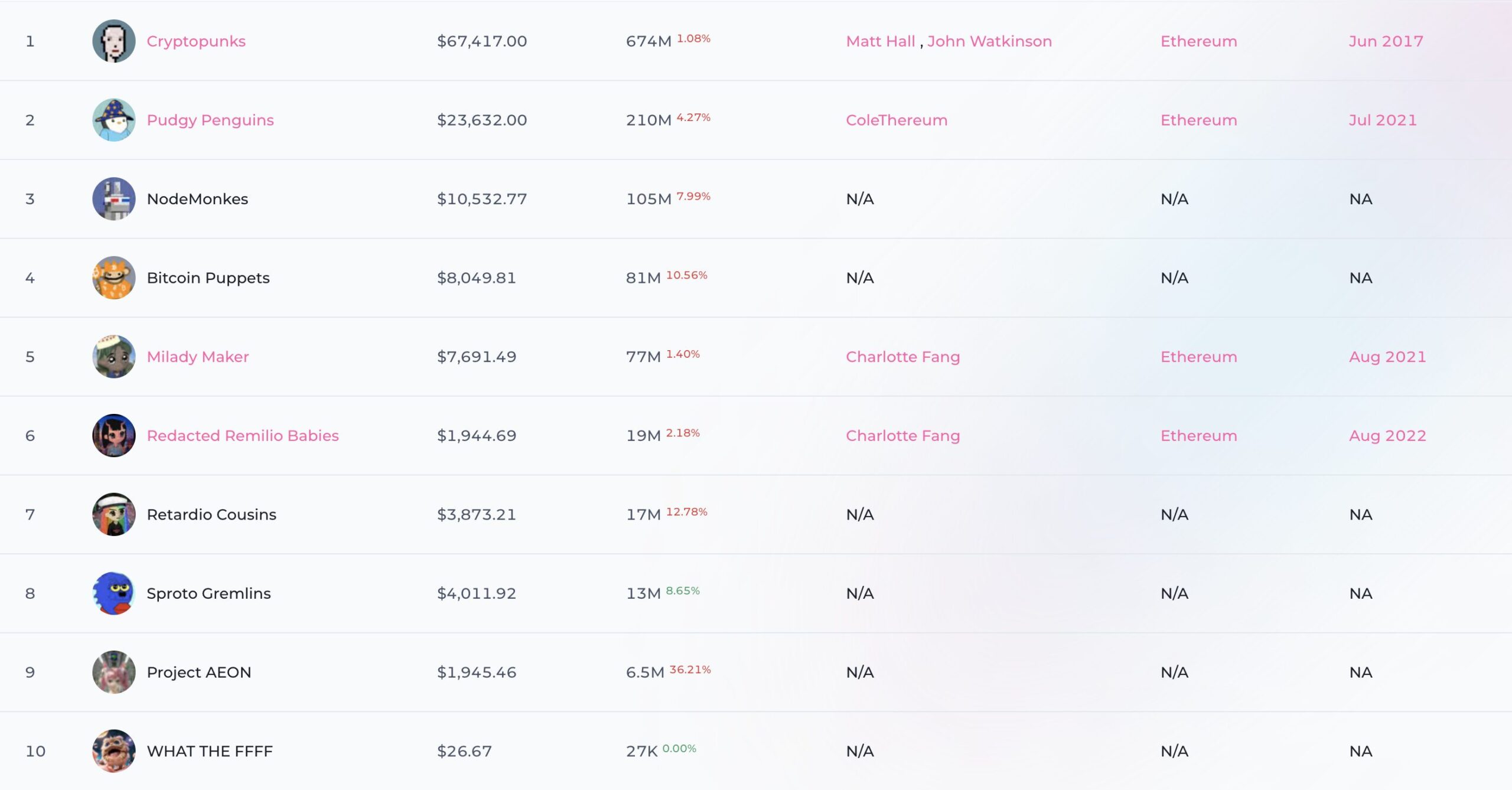Open the Bitcoin Puppets orange avatar
Image resolution: width=1512 pixels, height=790 pixels.
click(114, 278)
